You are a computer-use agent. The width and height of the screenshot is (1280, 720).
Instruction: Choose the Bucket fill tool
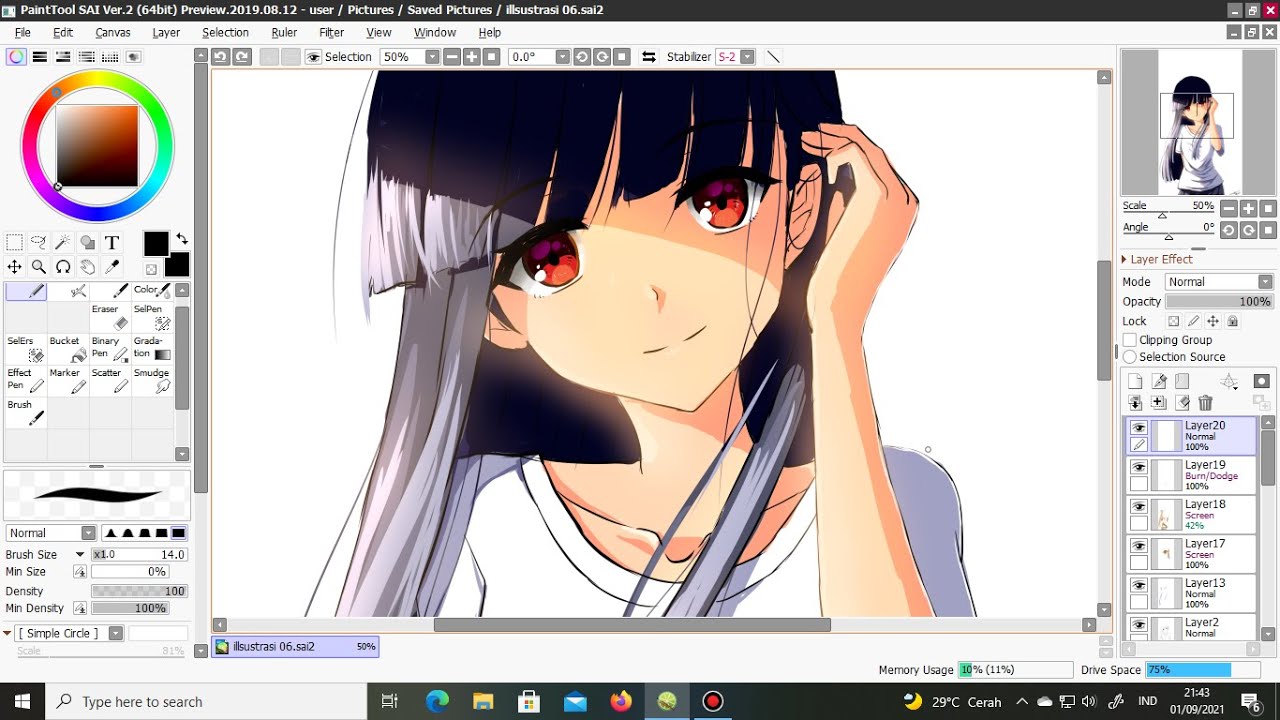pos(68,349)
